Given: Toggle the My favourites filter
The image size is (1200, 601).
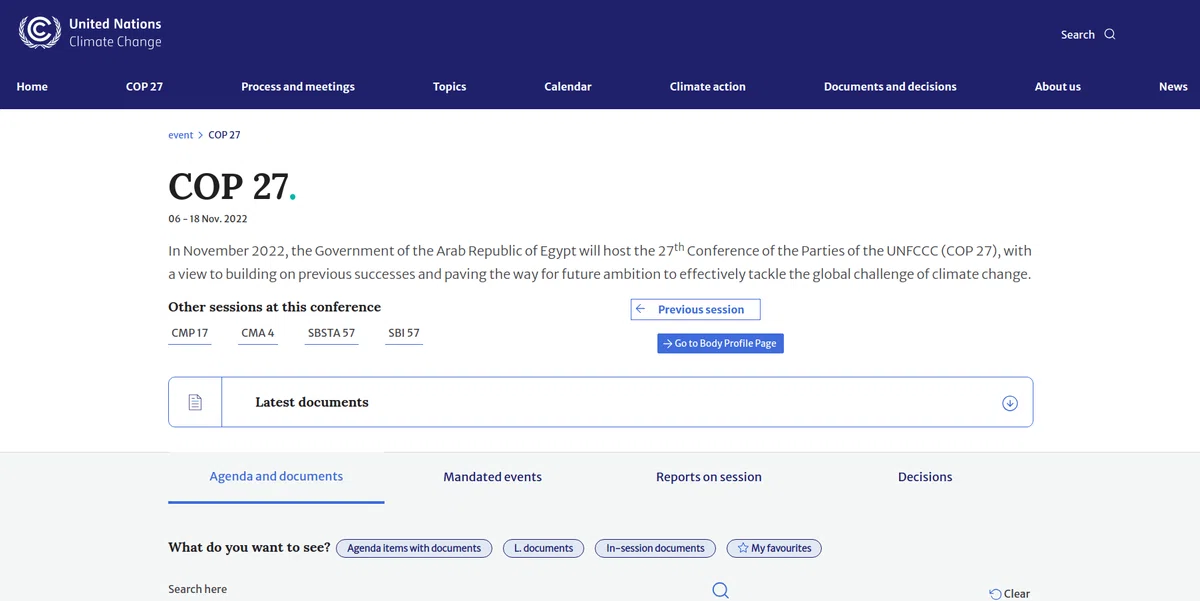Looking at the screenshot, I should point(774,548).
